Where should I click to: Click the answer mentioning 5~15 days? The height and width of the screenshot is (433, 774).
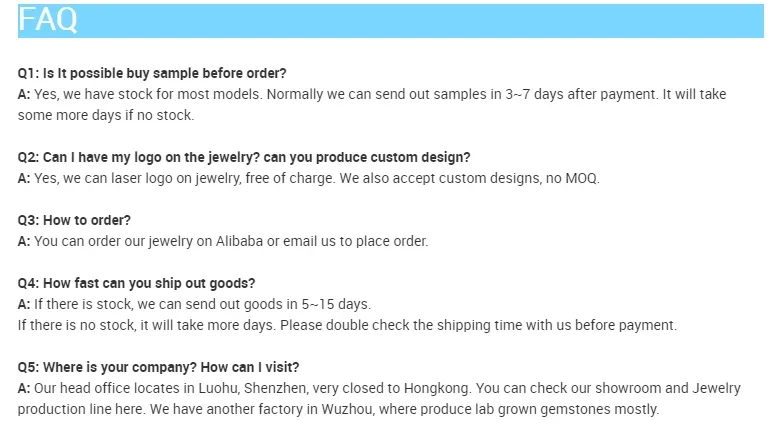pos(194,304)
